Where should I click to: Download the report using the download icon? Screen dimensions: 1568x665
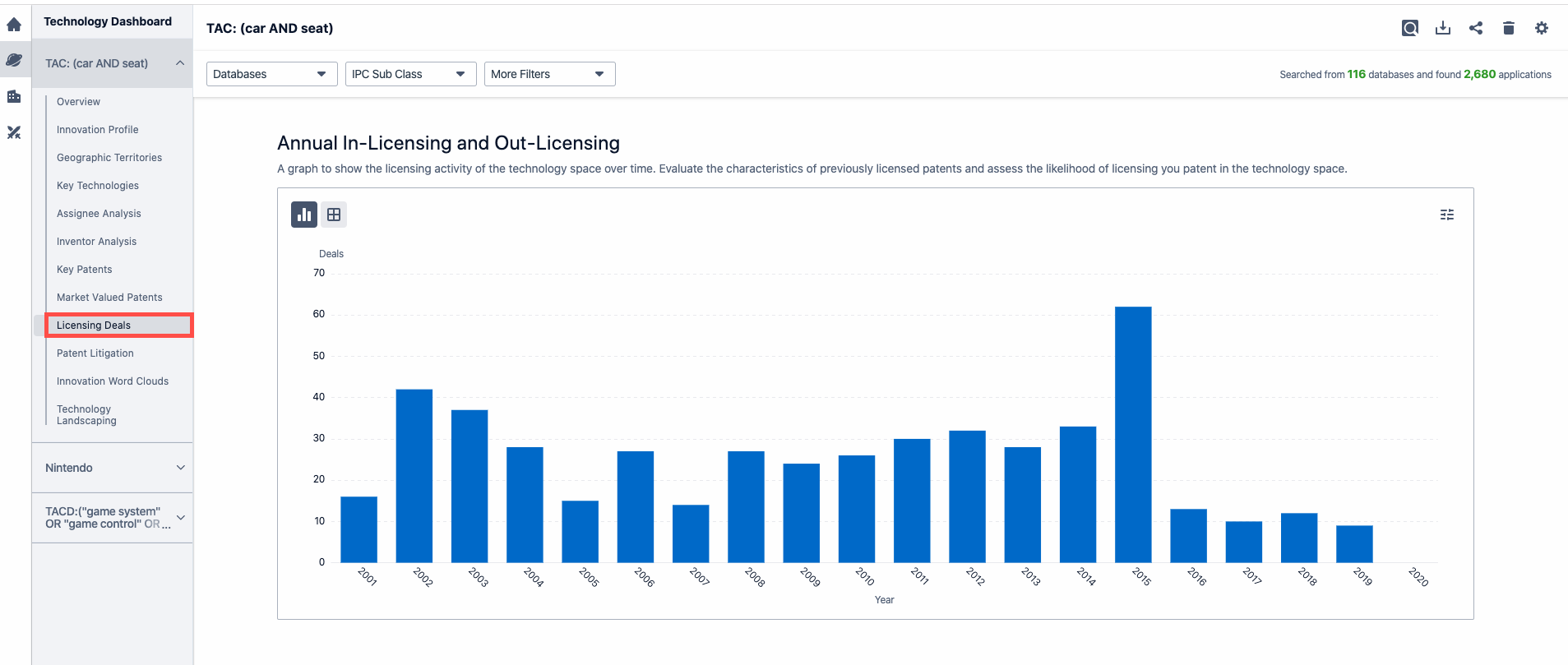[x=1442, y=28]
